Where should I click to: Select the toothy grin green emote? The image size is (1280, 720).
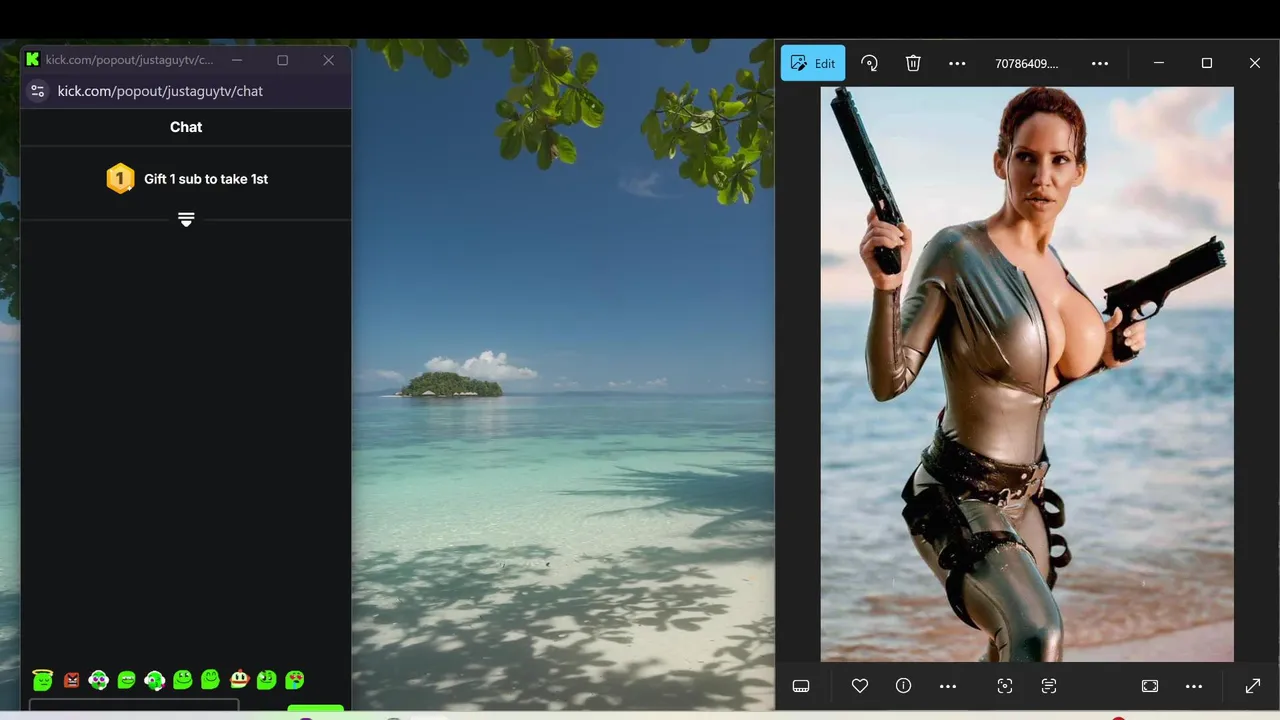click(126, 680)
